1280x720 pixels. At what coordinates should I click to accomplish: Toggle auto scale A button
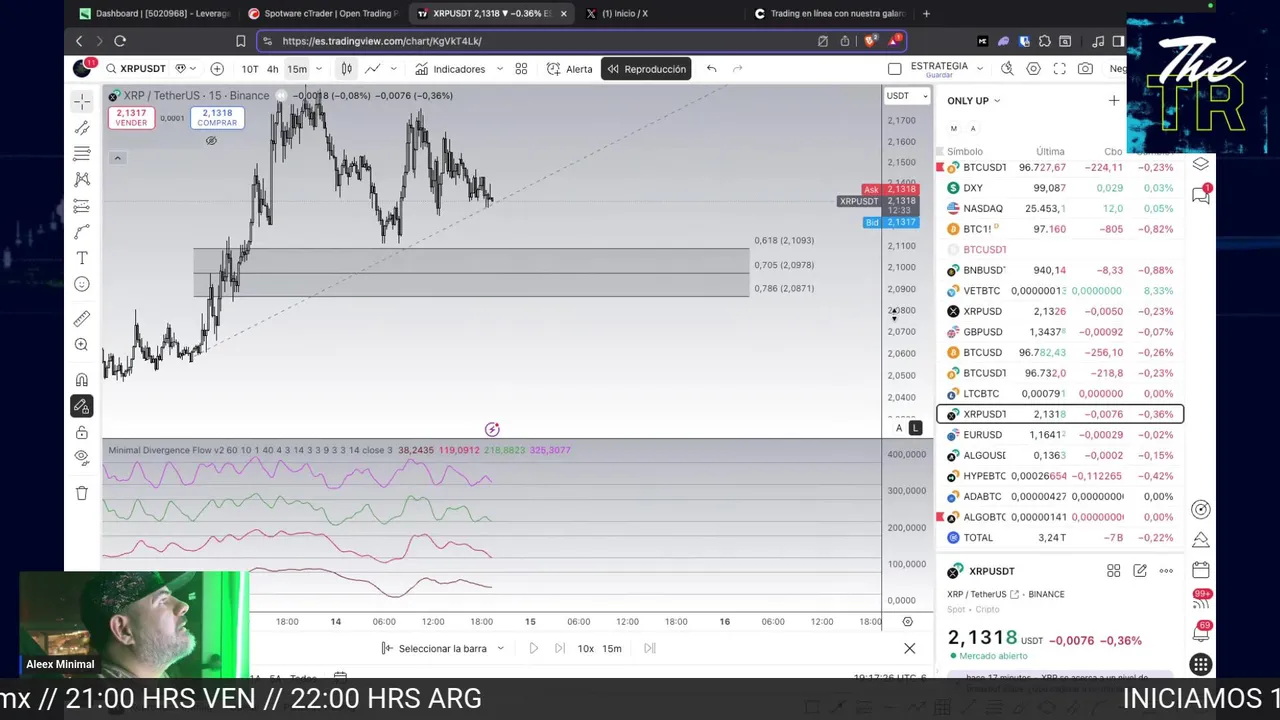click(898, 428)
